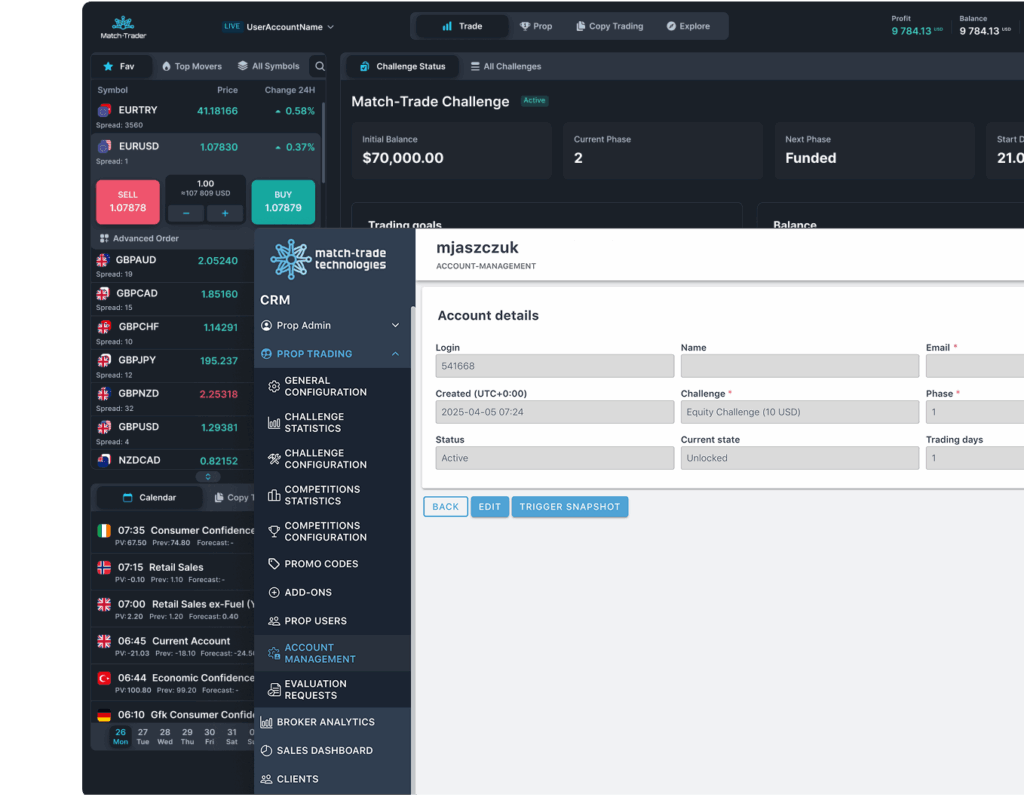Open Sales Dashboard in sidebar

[x=323, y=750]
